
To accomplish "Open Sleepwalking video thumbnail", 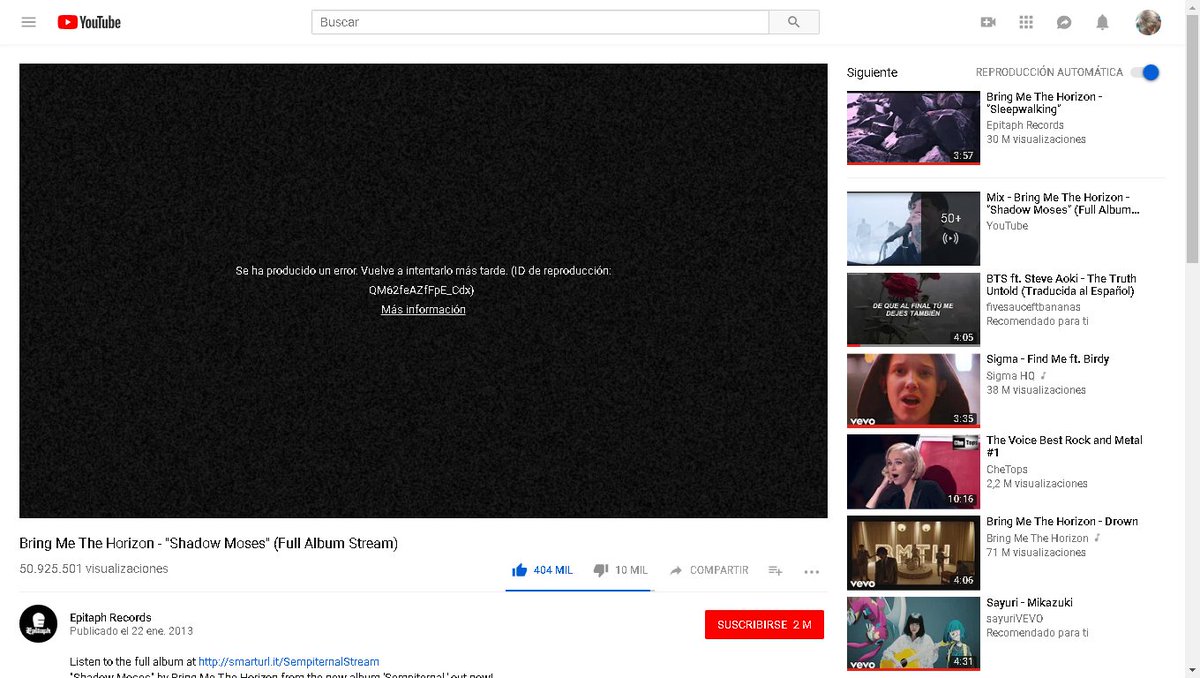I will (913, 128).
